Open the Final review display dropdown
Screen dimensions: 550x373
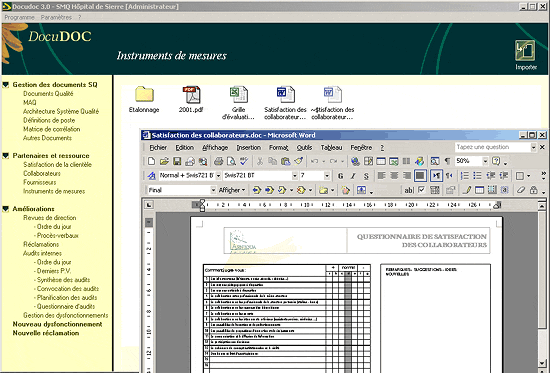(213, 190)
